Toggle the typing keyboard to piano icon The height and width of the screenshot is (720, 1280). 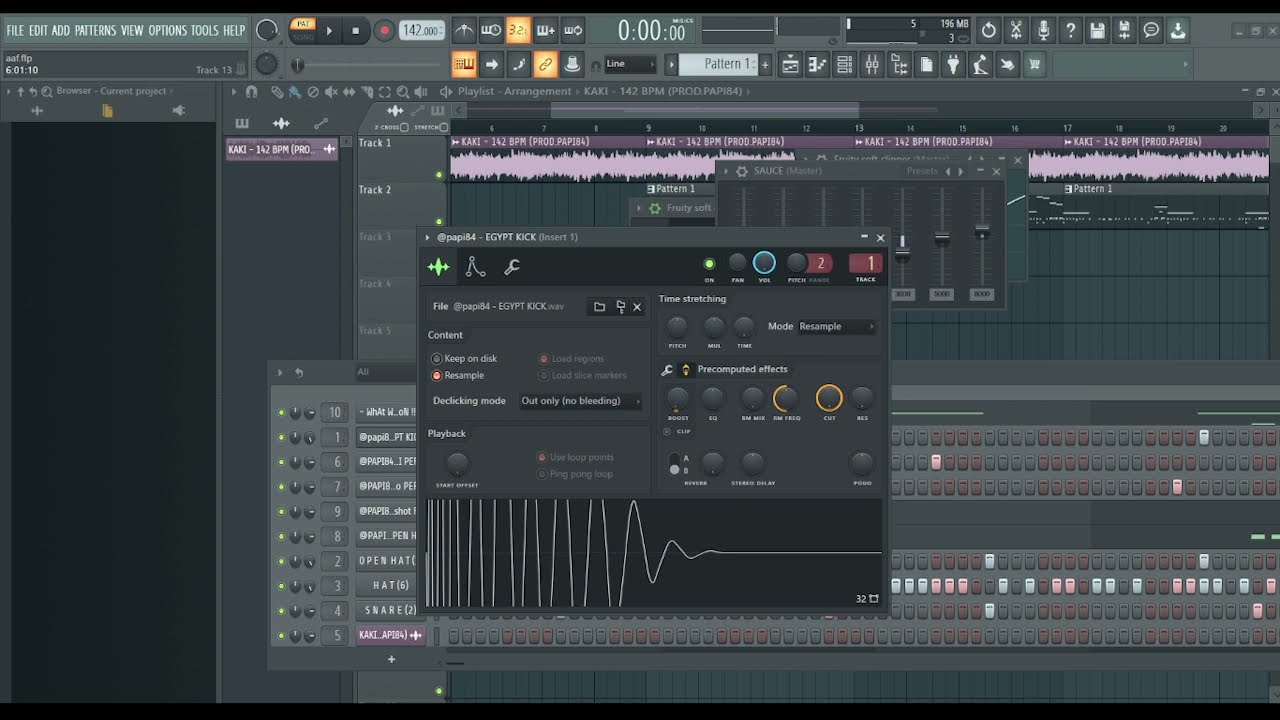[x=464, y=65]
